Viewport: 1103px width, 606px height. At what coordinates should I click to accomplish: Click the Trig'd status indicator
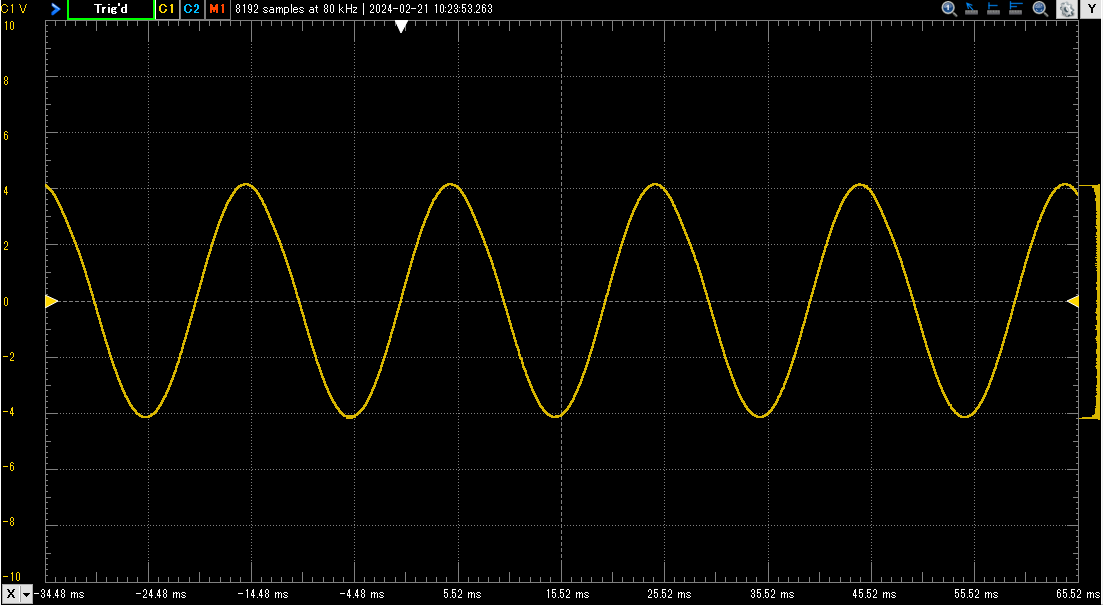[110, 9]
